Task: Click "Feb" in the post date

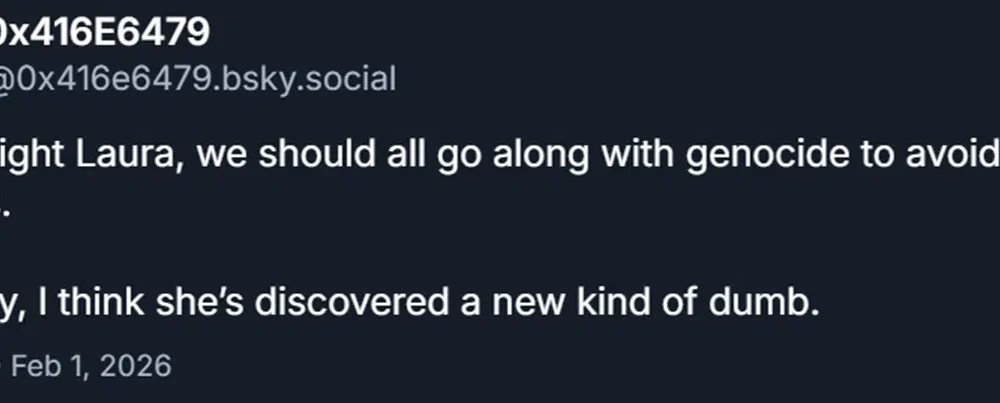Action: coord(37,365)
